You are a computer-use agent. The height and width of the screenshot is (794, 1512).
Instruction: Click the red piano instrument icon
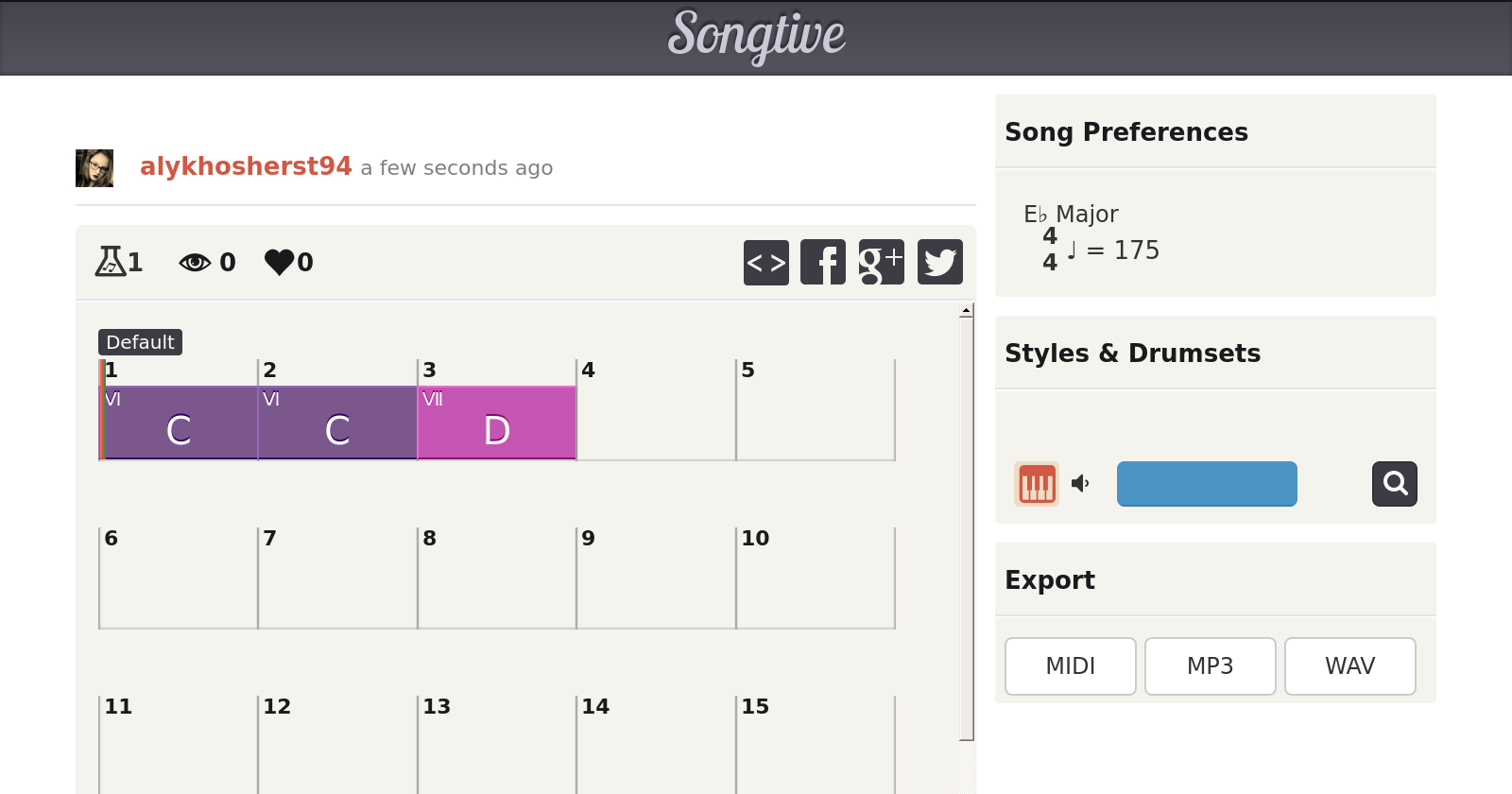coord(1036,484)
